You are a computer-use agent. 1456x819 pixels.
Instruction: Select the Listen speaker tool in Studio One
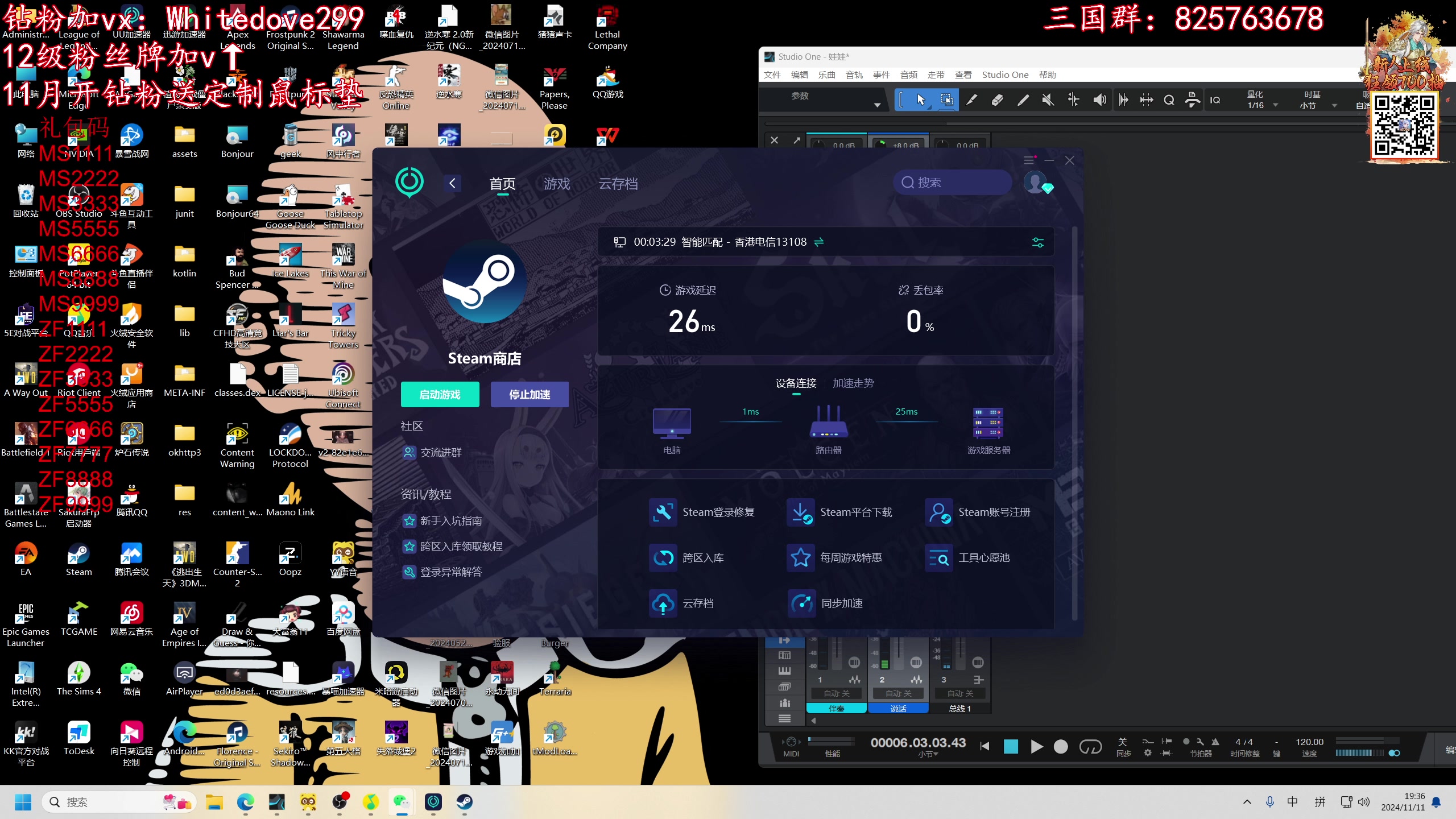[1099, 100]
